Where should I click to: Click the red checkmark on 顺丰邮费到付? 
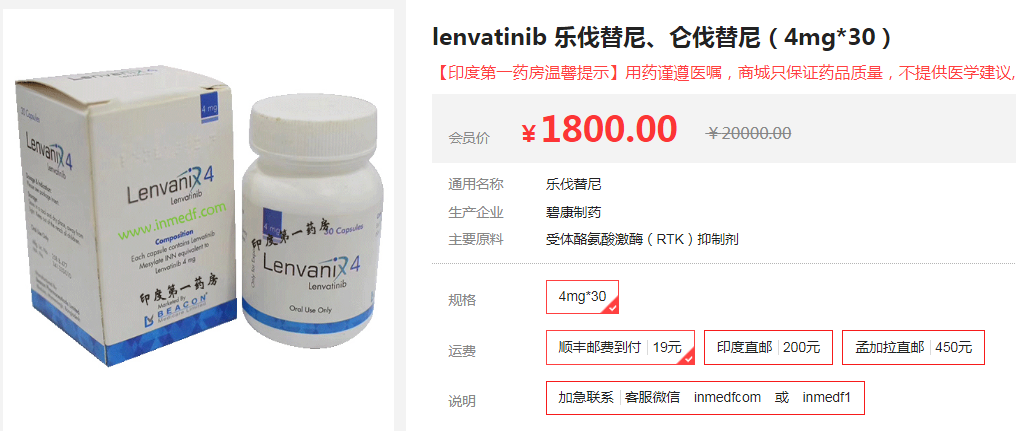tap(687, 358)
